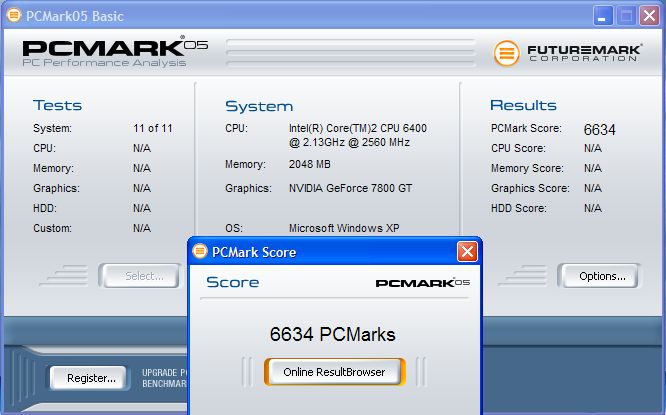Click the '11 of 11' system tests value
Image resolution: width=666 pixels, height=415 pixels.
point(153,128)
